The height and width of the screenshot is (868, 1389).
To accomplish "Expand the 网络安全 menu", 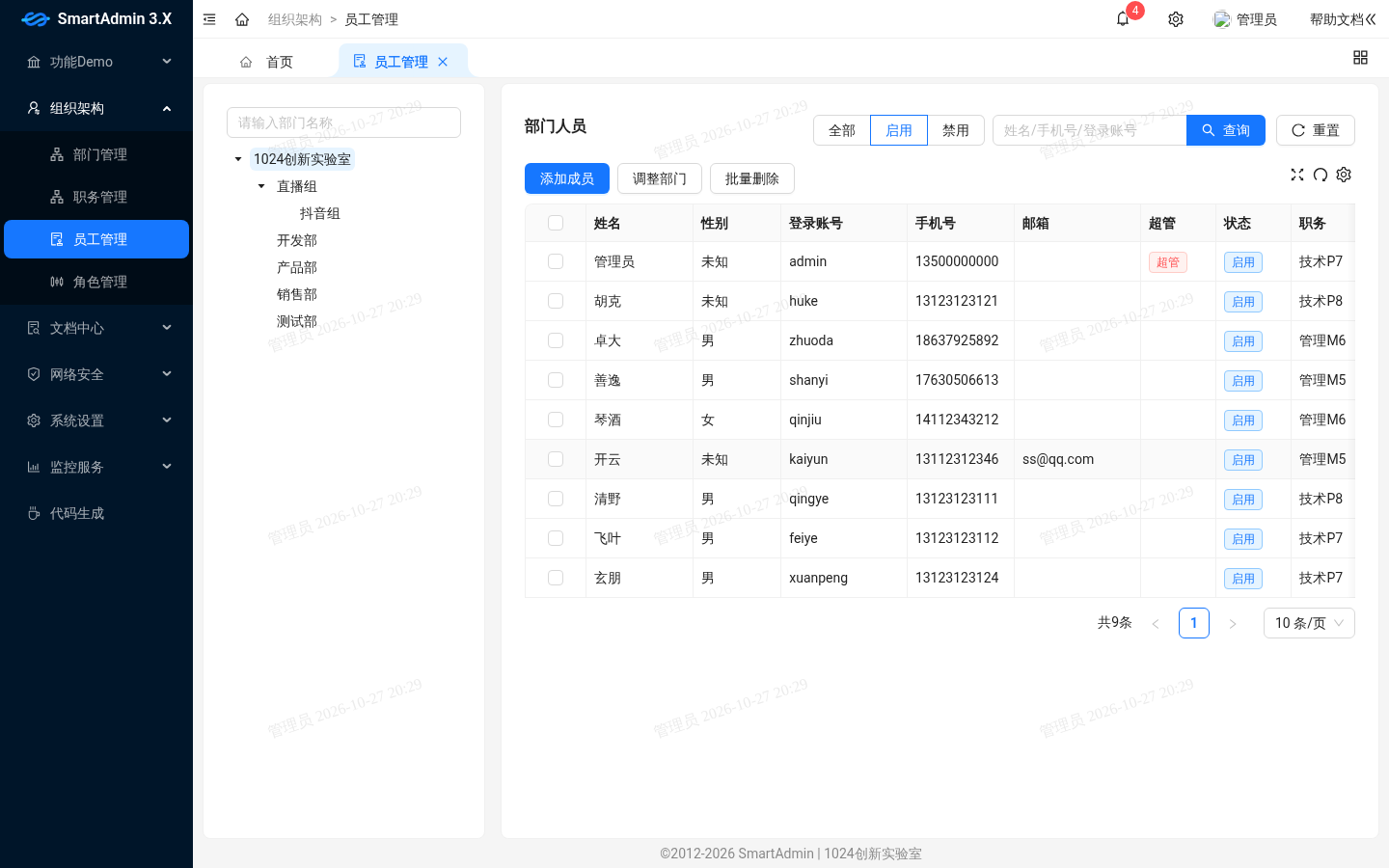I will pyautogui.click(x=96, y=374).
